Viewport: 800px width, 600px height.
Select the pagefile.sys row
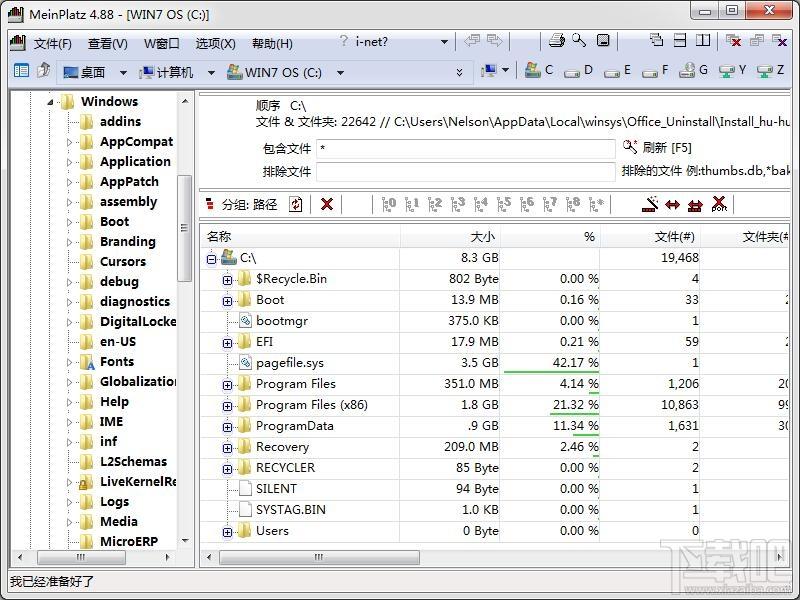pos(492,363)
